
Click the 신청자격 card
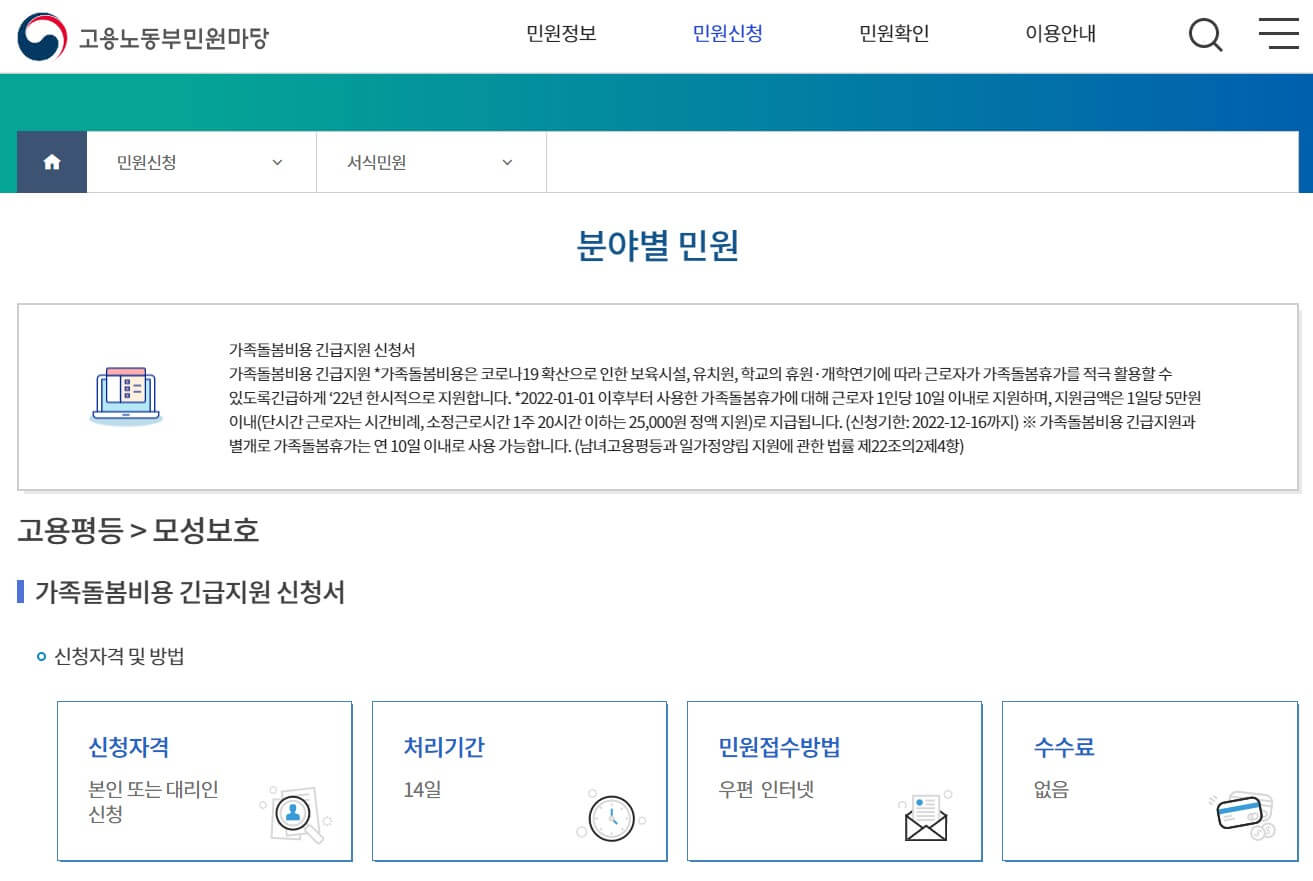point(205,781)
